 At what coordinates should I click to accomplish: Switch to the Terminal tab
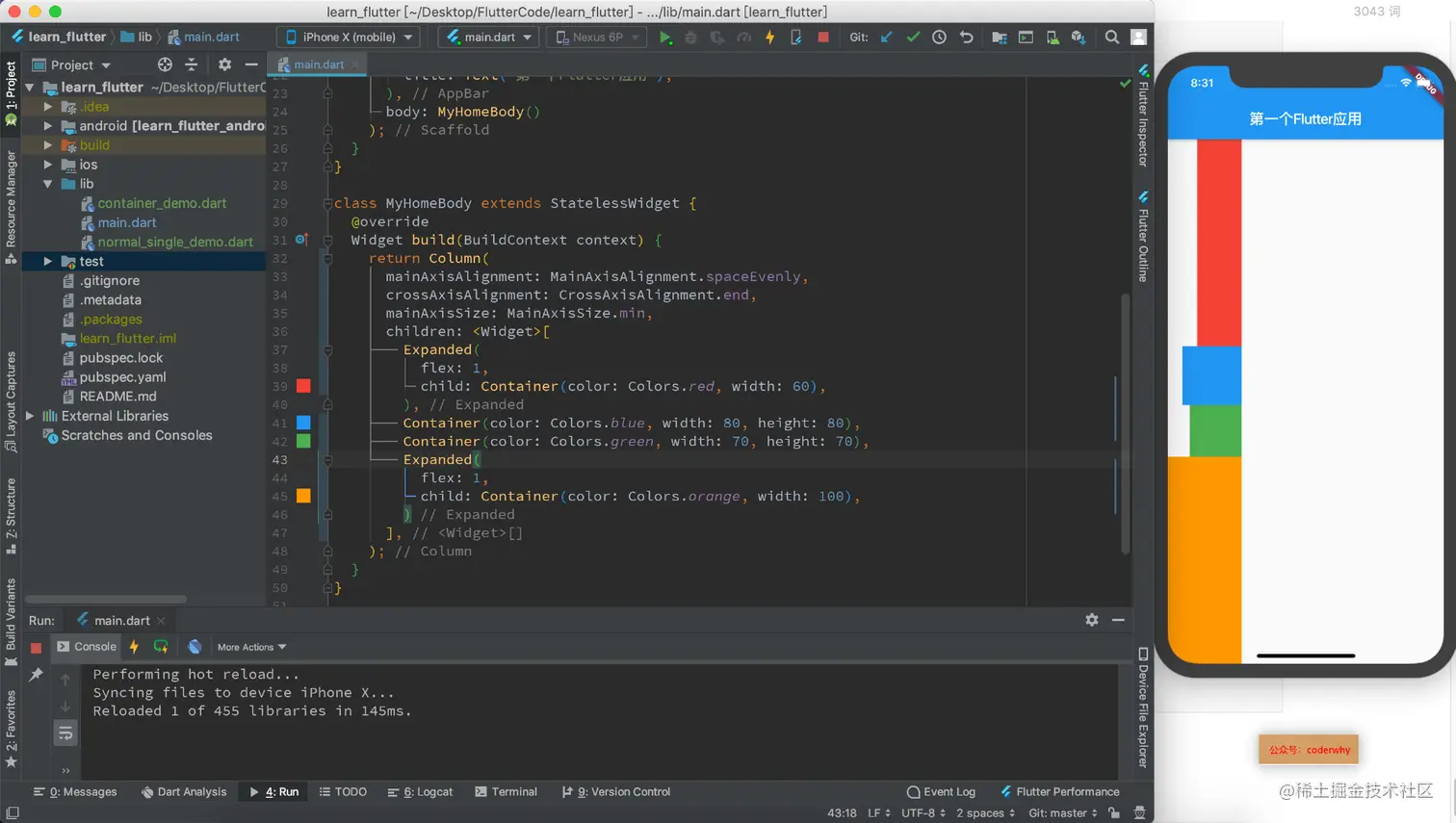point(506,792)
